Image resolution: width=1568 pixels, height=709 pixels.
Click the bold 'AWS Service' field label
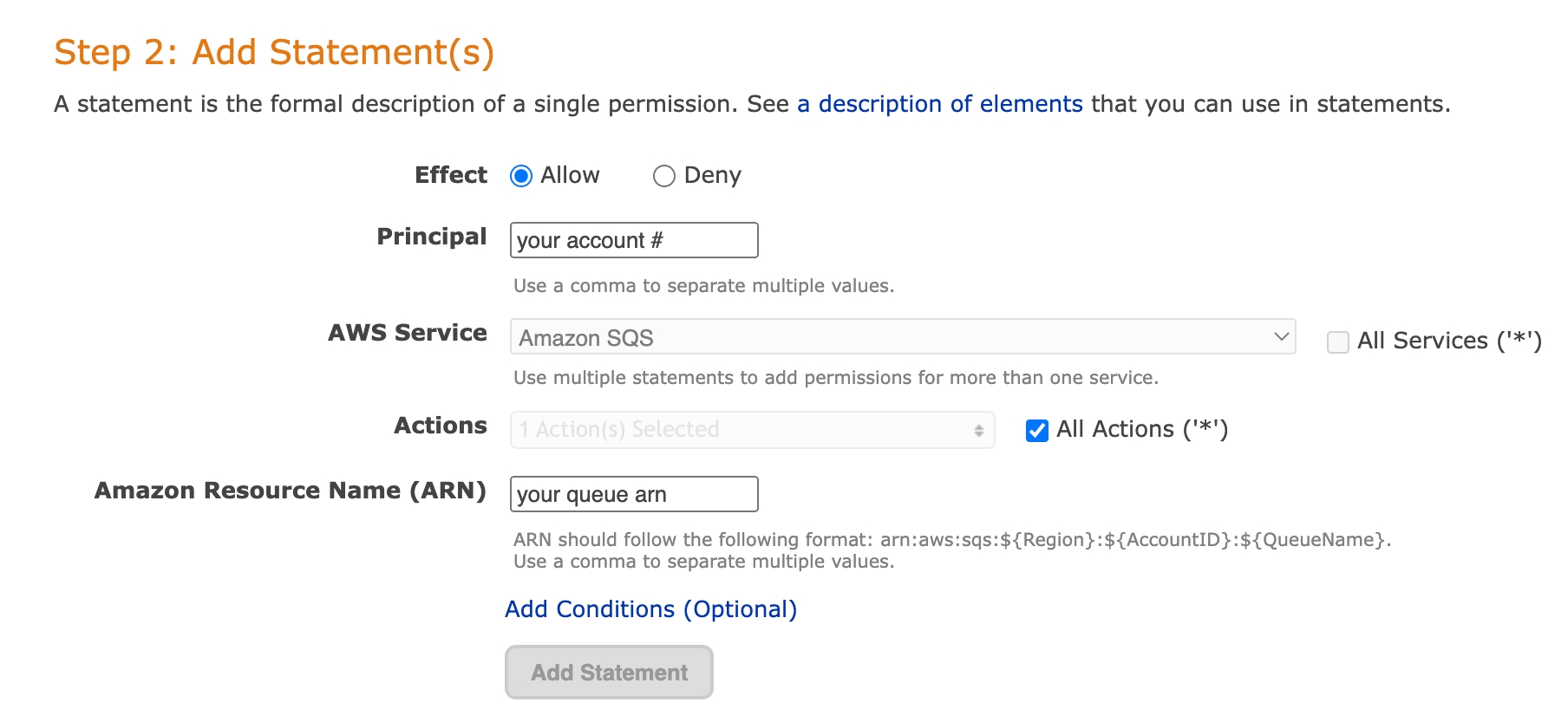tap(407, 333)
